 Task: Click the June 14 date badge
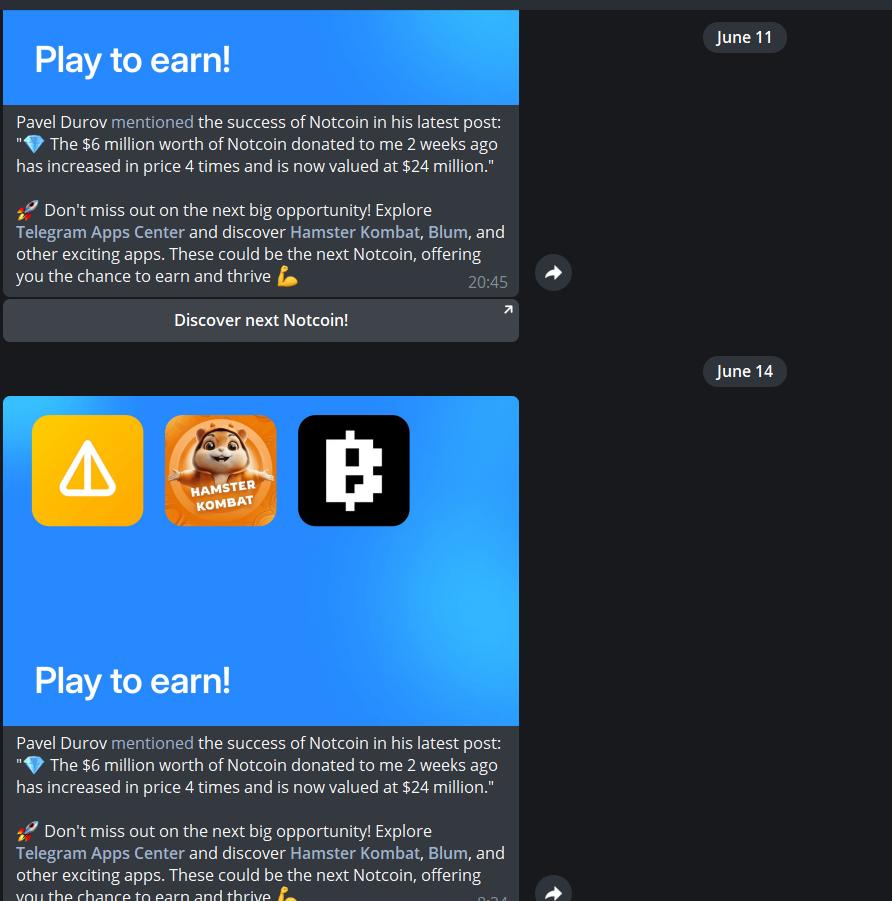pyautogui.click(x=744, y=371)
